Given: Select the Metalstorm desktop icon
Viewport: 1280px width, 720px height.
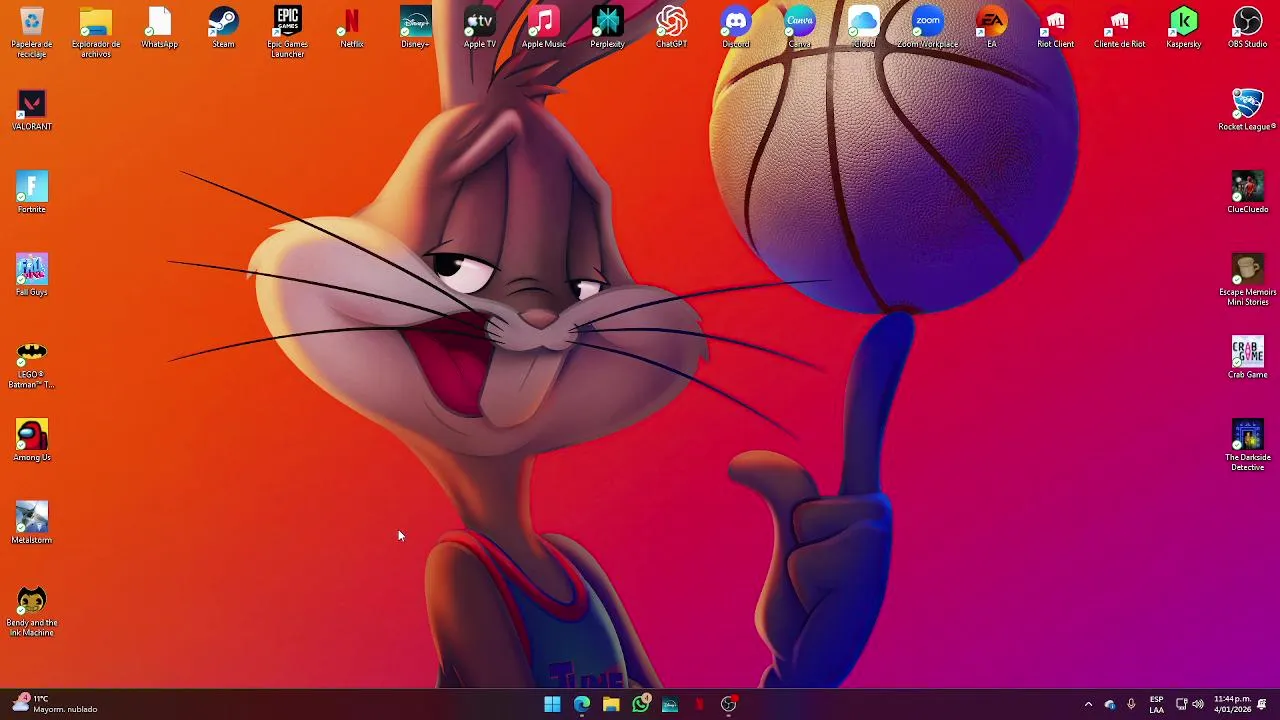Looking at the screenshot, I should coord(32,524).
